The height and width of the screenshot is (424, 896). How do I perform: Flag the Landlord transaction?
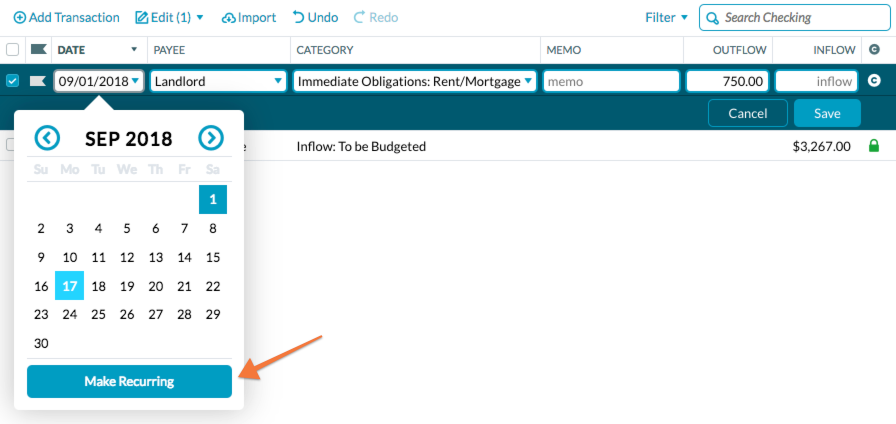38,81
